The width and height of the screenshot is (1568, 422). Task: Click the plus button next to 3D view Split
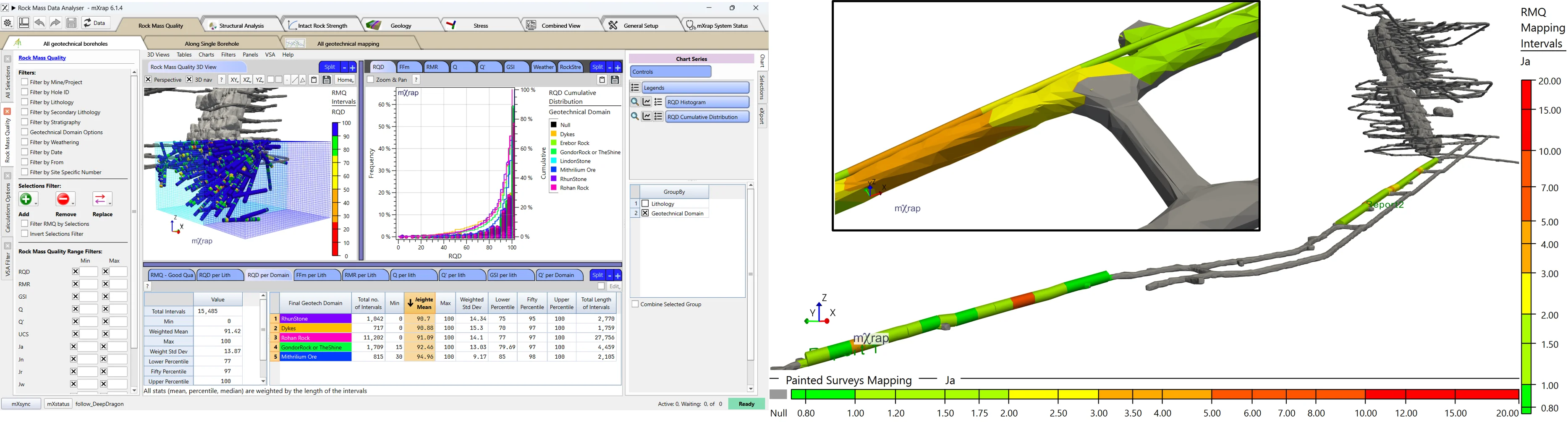(353, 68)
